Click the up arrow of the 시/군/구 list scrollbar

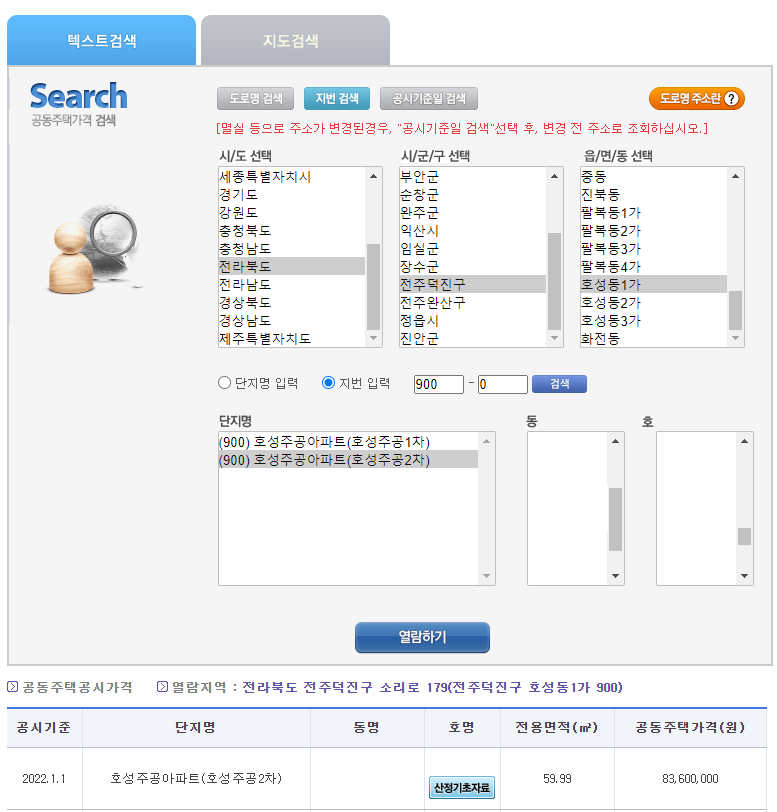pos(554,176)
